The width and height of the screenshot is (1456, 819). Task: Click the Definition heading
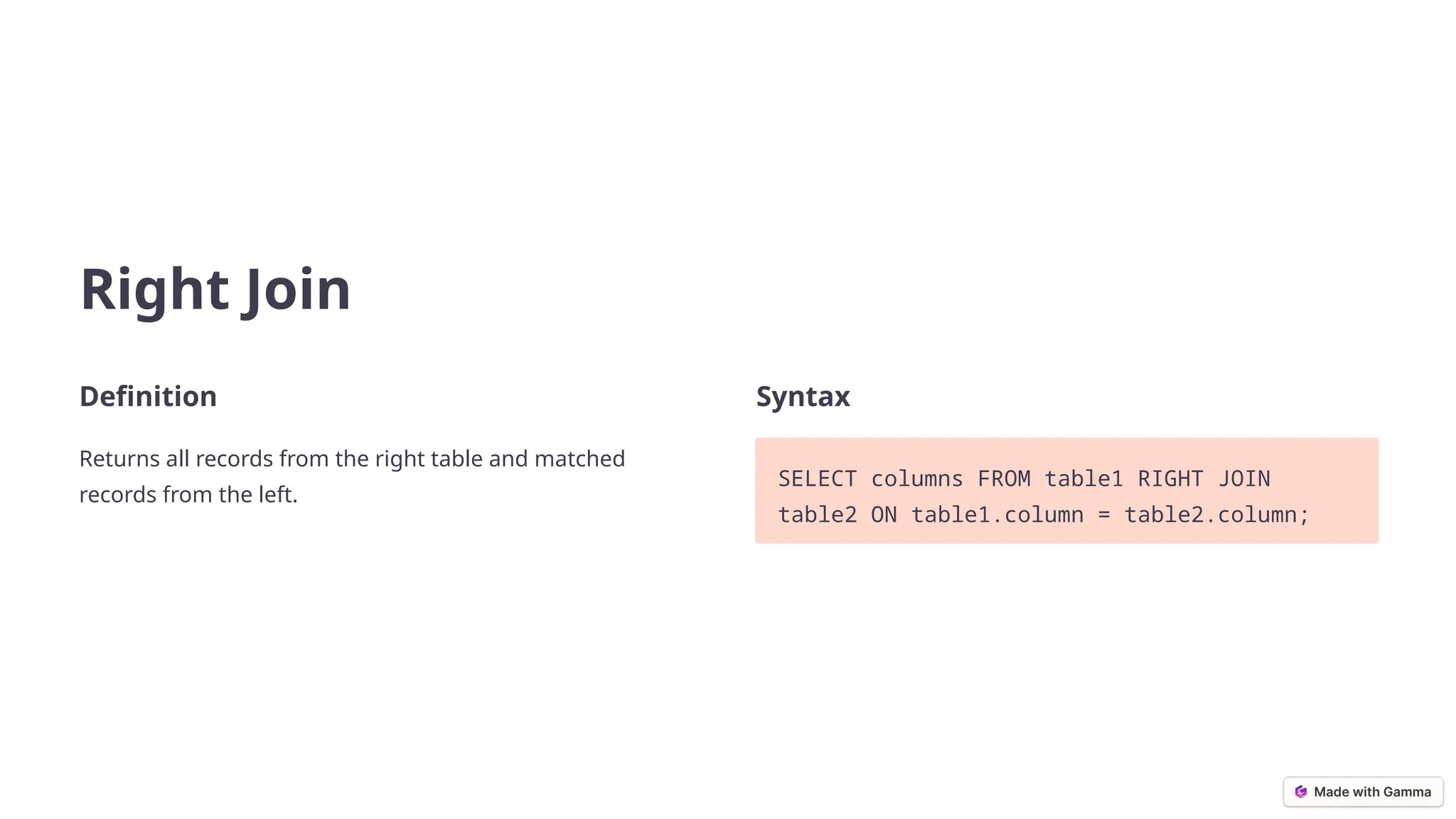[x=148, y=396]
